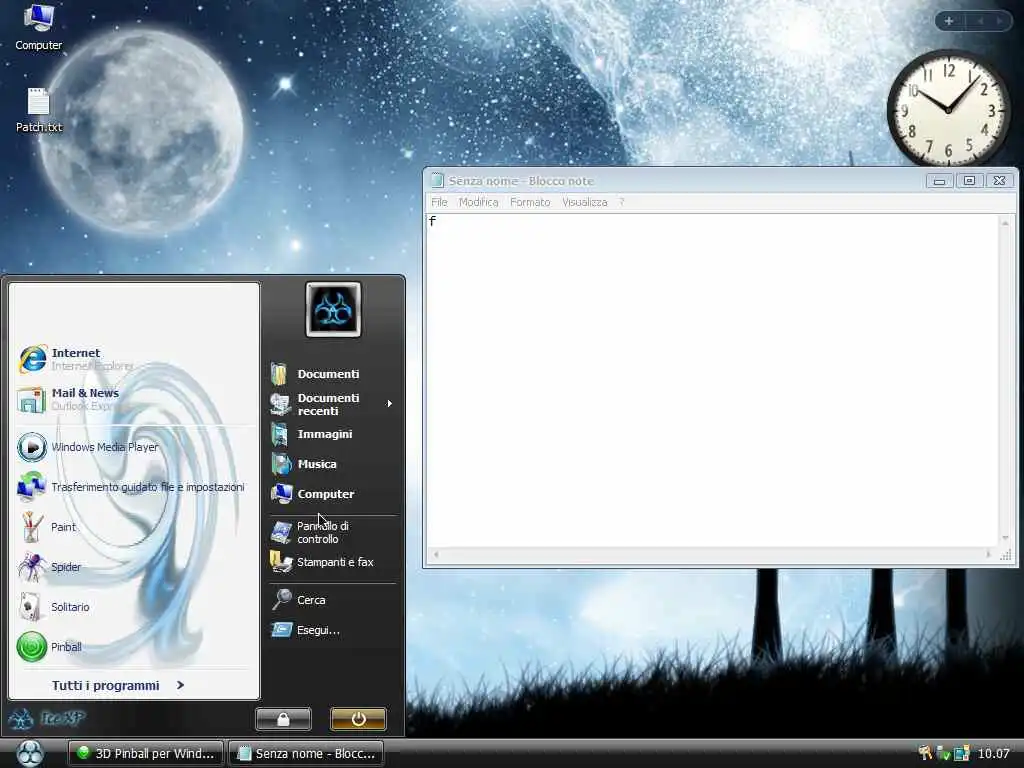Screen dimensions: 1024x768
Task: Click the scroll right arrow in Blocco note
Action: (988, 554)
